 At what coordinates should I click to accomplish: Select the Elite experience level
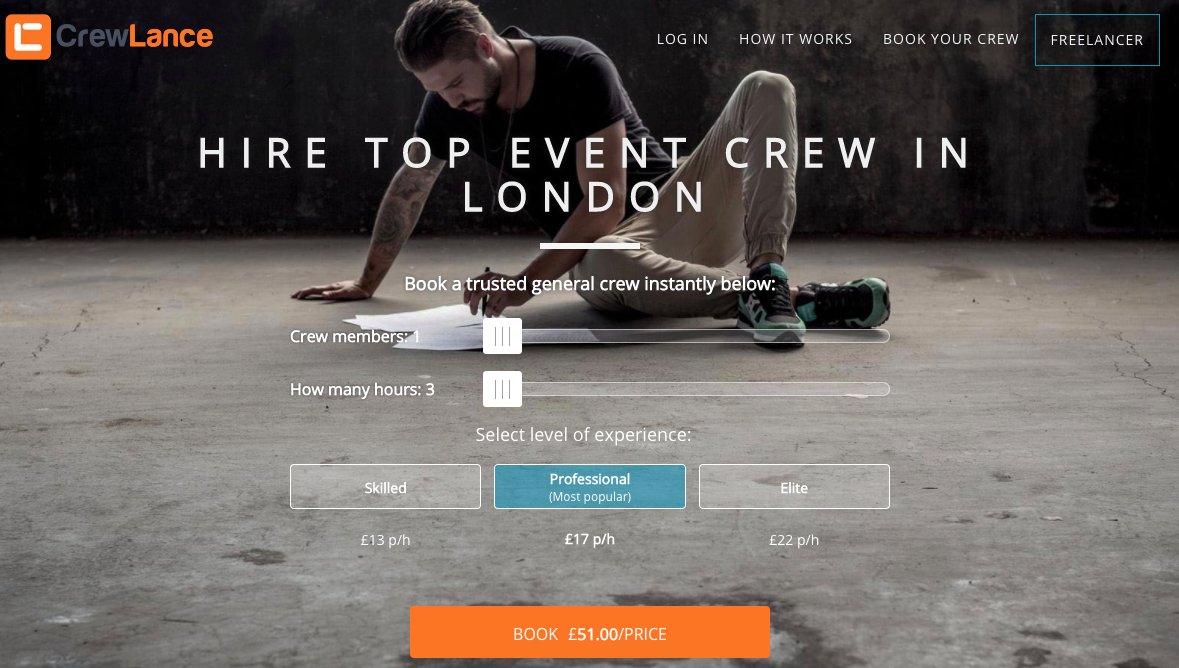794,487
